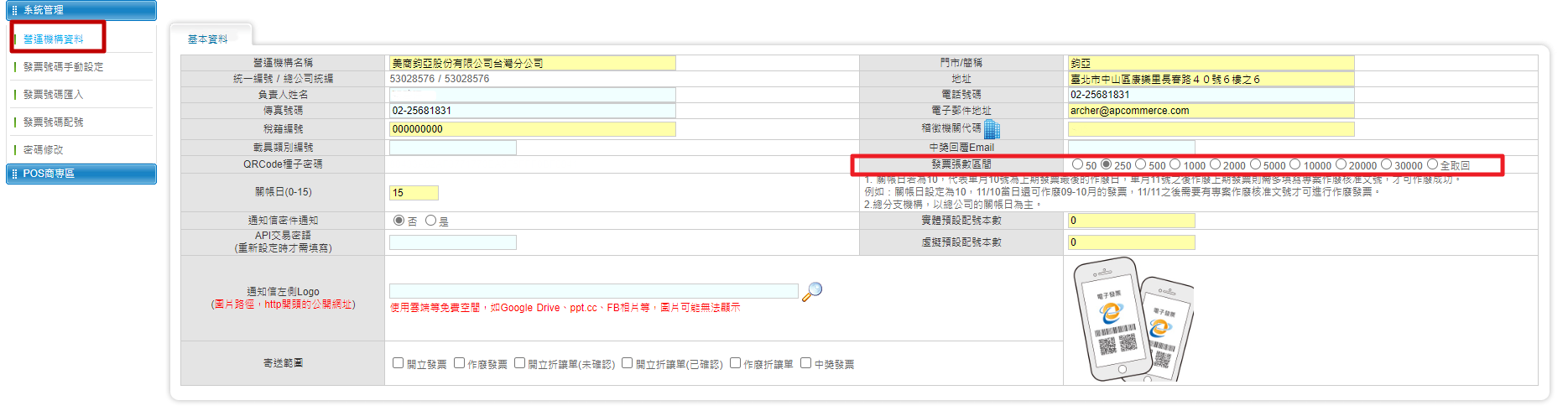Click the magnifier icon beside the Logo path field
The width and height of the screenshot is (1568, 411).
tap(812, 291)
